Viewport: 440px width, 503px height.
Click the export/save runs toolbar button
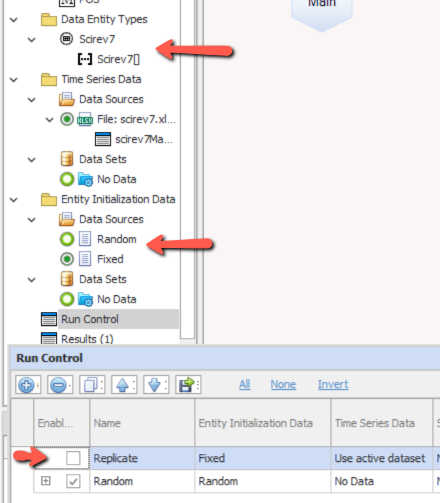188,385
